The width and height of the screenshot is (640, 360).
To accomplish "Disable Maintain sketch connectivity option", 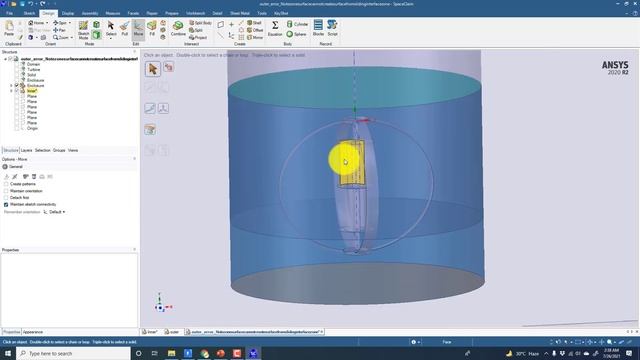I will tap(6, 204).
